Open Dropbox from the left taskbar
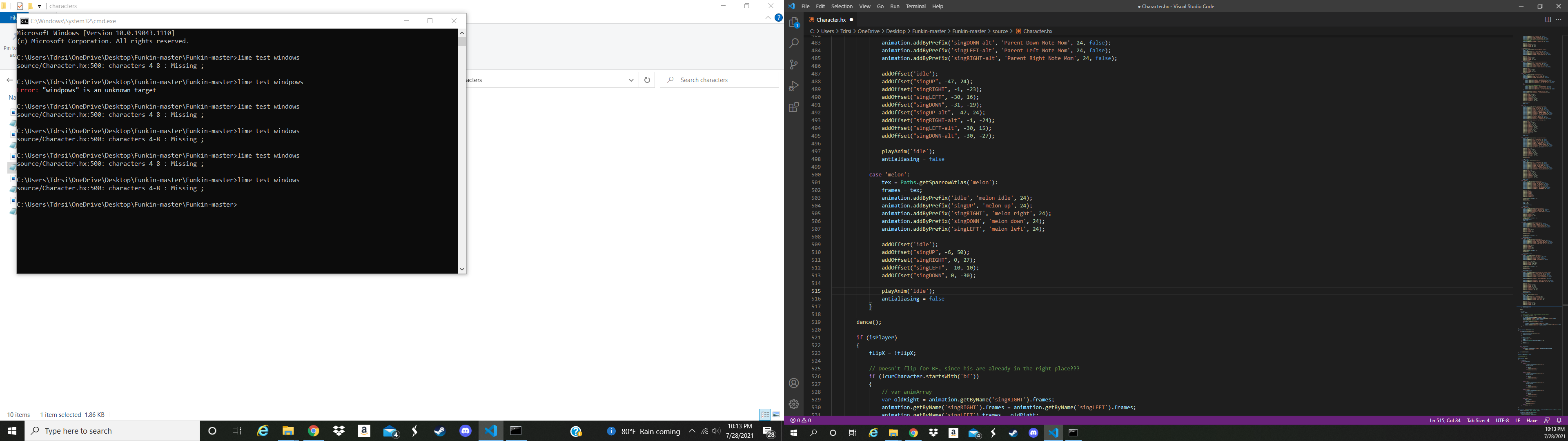 [339, 431]
